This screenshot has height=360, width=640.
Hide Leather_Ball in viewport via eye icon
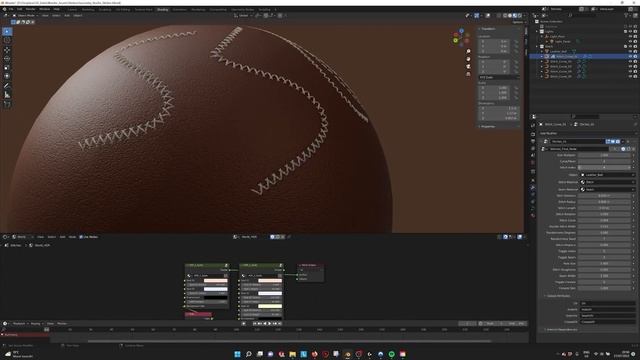pos(630,51)
